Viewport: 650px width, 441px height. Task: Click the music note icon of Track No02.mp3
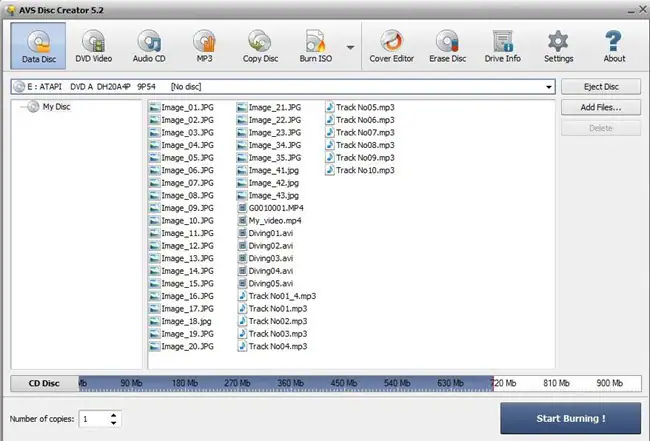coord(243,321)
